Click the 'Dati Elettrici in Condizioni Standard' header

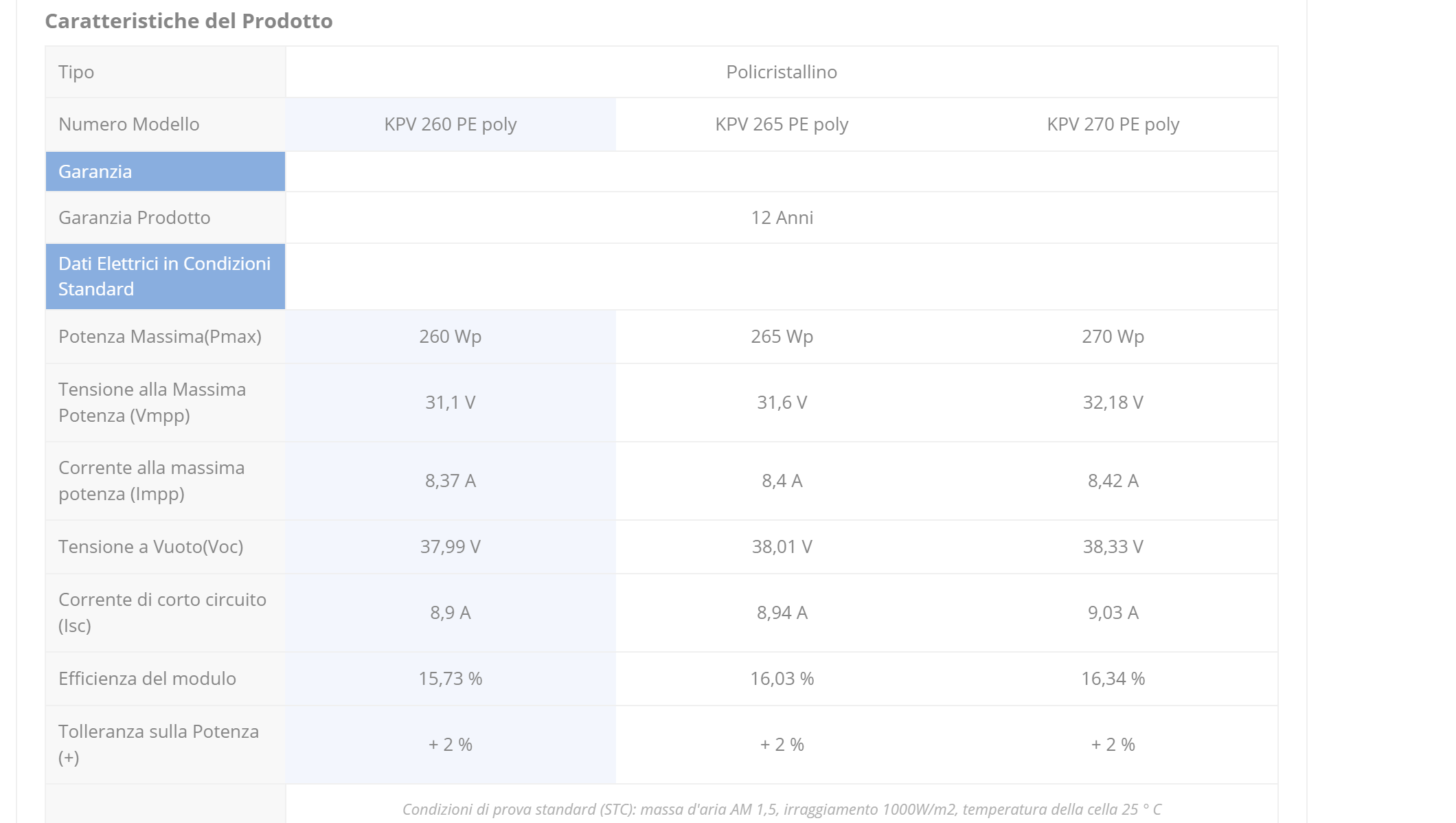[x=164, y=276]
